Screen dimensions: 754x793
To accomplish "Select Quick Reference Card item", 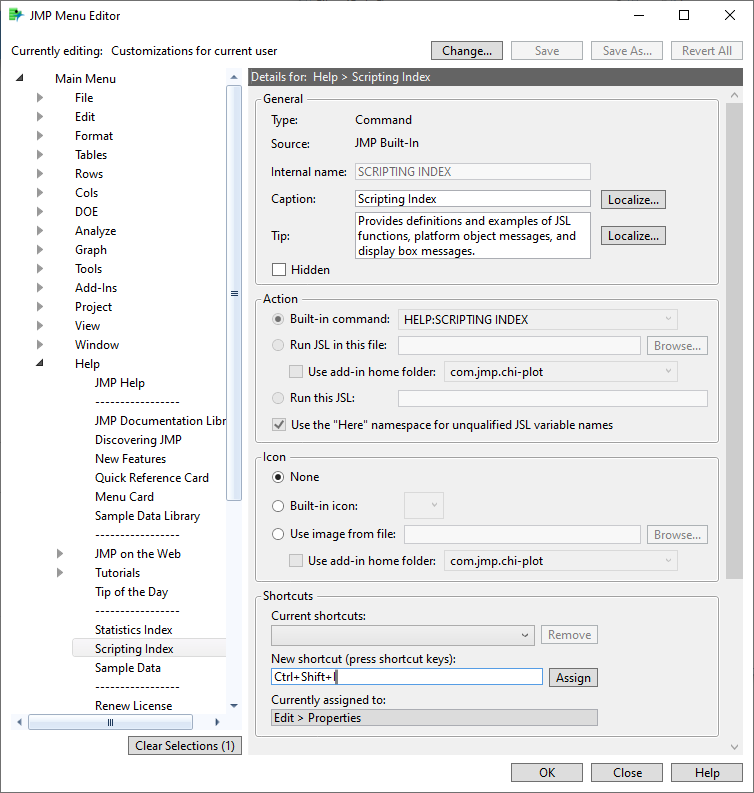I will click(x=152, y=478).
